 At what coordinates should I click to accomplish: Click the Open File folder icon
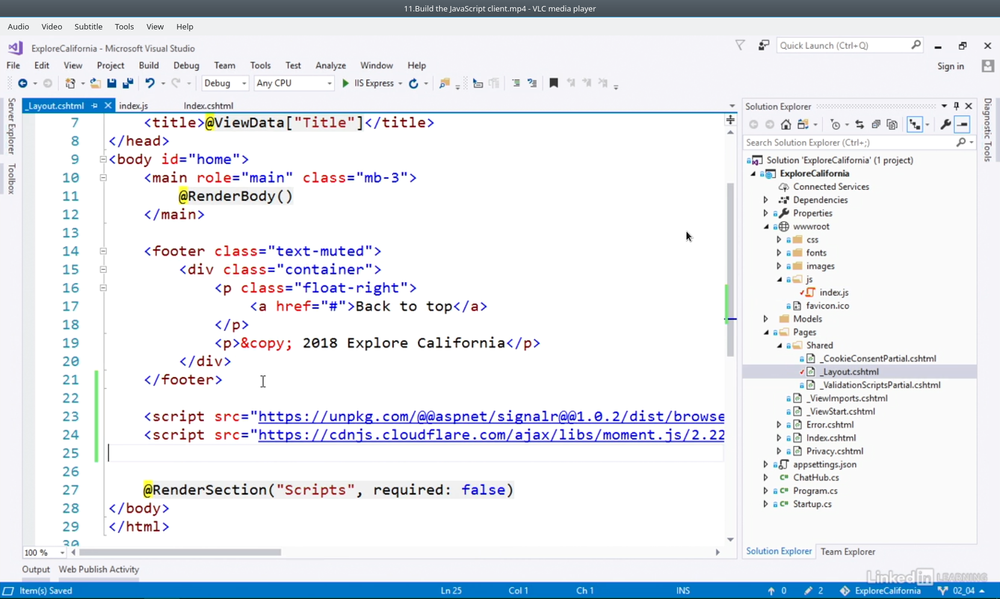[95, 84]
